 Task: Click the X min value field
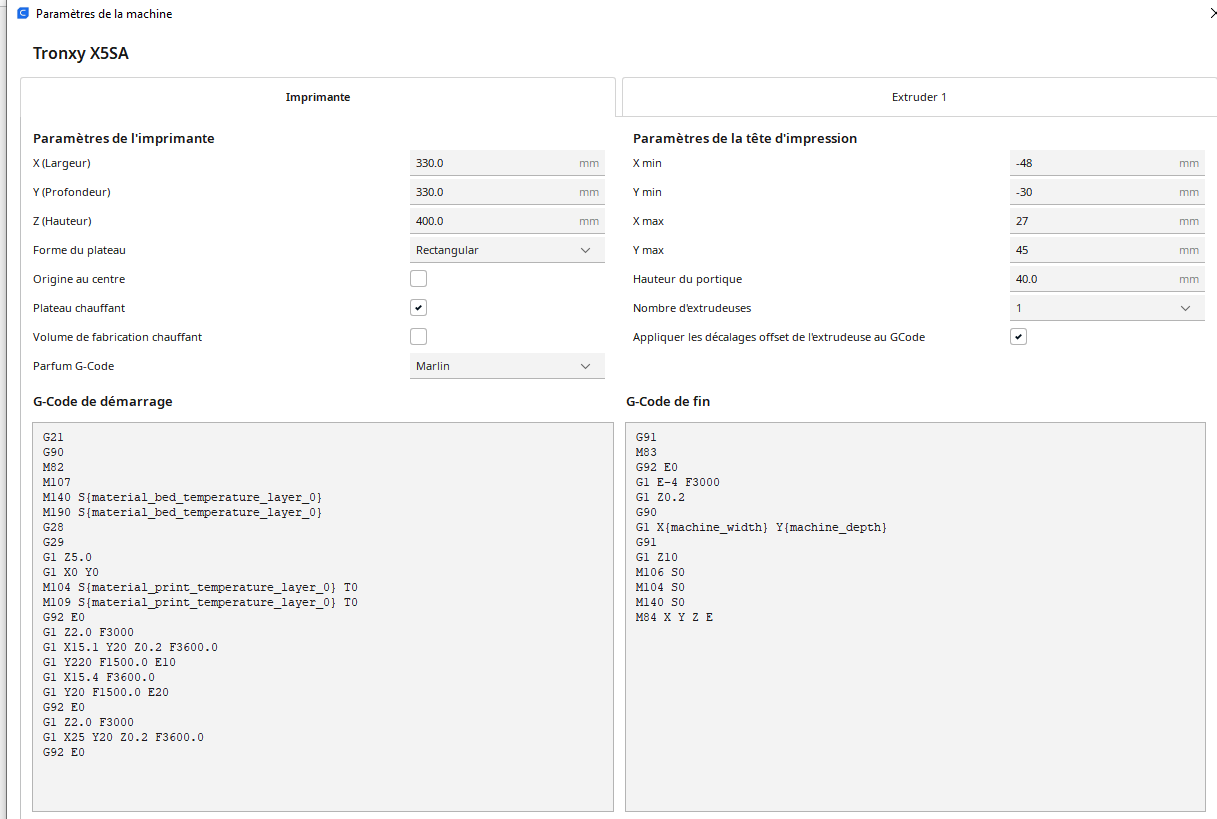pos(1107,163)
